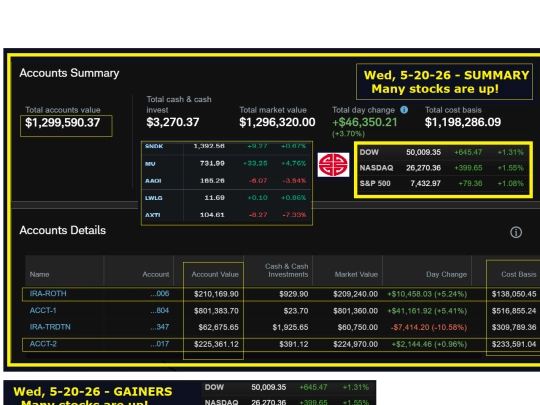
Task: Click IRA-TRDTN account value $62,675.65
Action: tap(218, 328)
